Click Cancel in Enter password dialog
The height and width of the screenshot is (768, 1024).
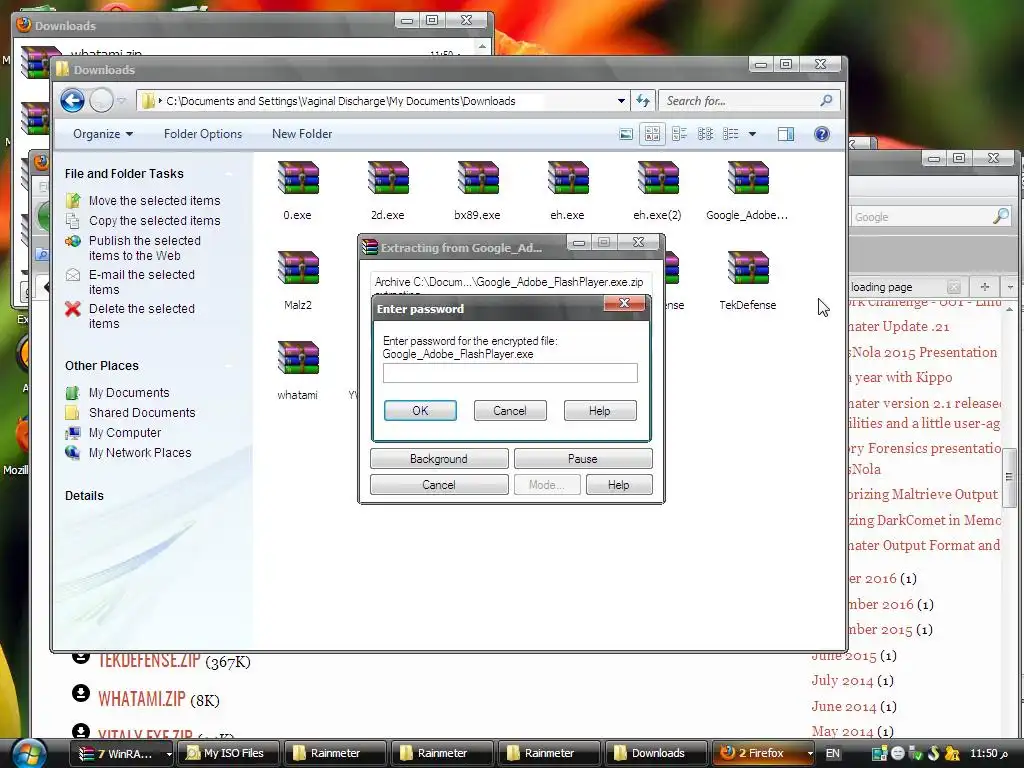(x=510, y=411)
